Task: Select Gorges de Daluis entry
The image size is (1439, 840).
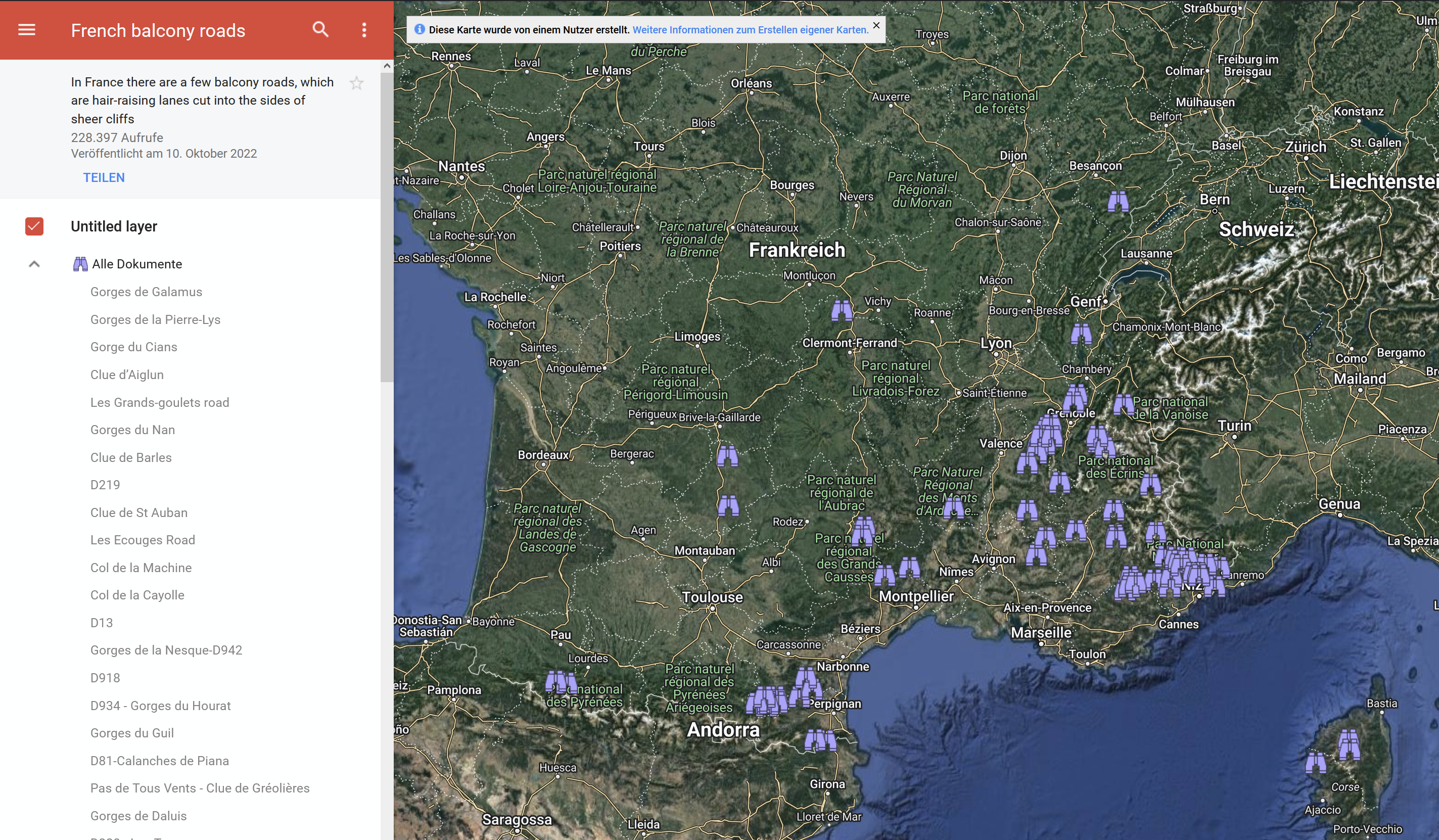Action: [x=138, y=816]
